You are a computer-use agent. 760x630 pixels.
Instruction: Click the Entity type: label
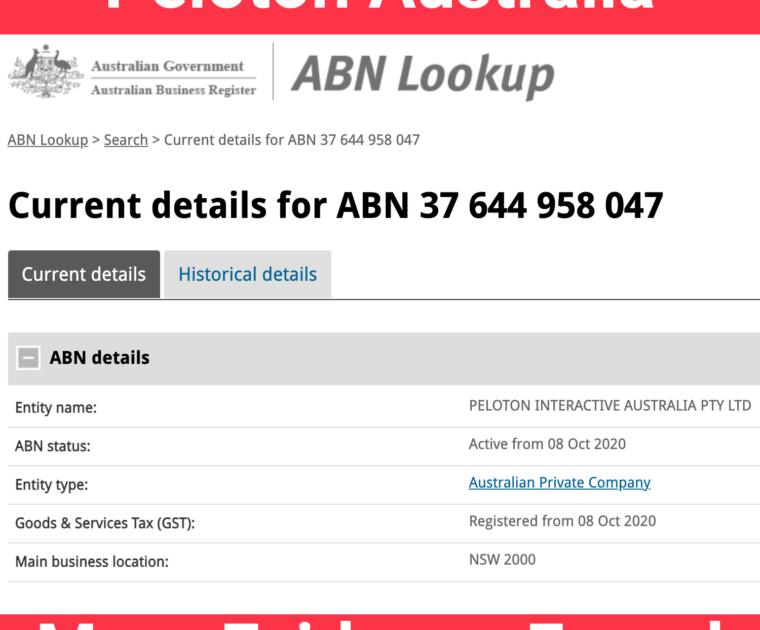click(51, 485)
